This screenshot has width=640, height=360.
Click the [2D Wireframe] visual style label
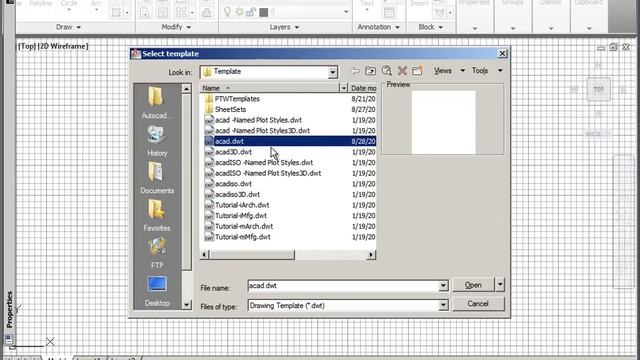pyautogui.click(x=63, y=47)
